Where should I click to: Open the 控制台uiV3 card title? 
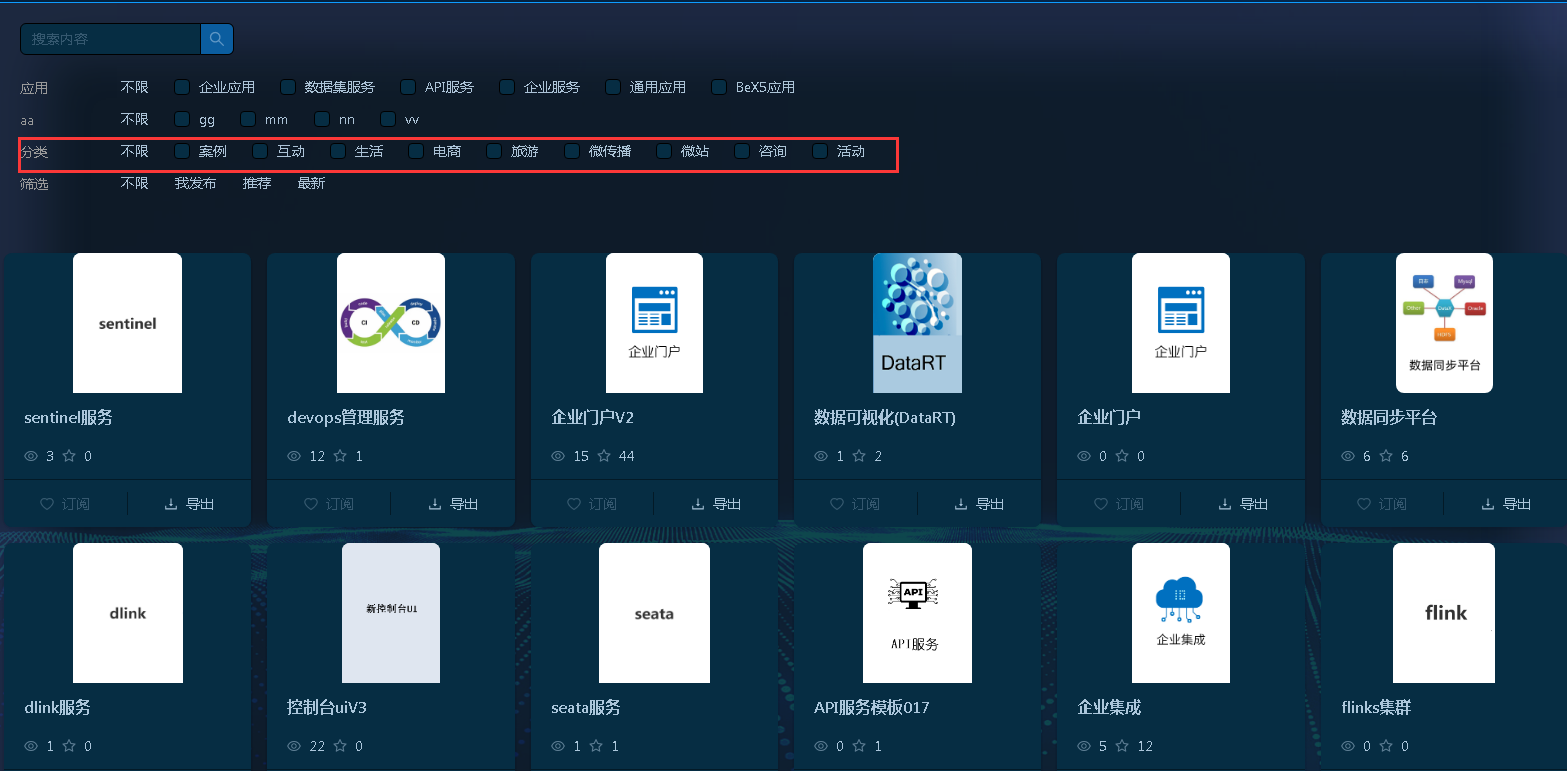coord(327,707)
